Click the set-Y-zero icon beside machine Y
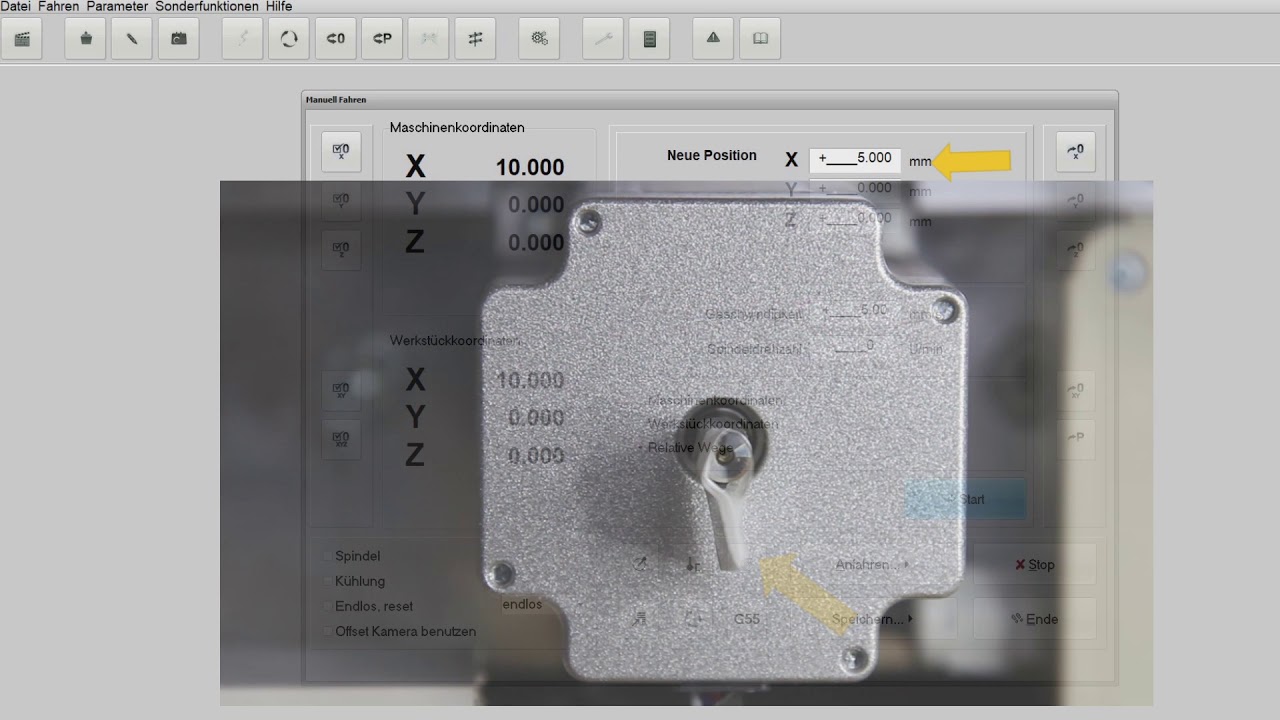 [x=341, y=200]
